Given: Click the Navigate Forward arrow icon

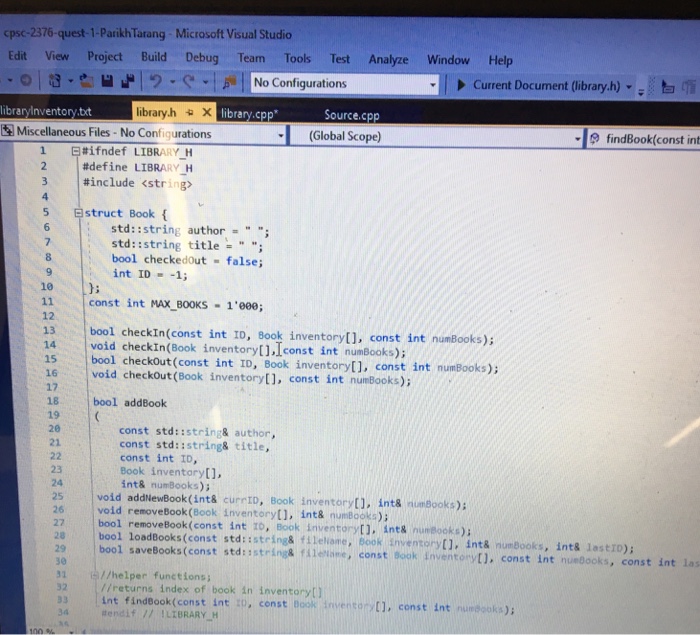Looking at the screenshot, I should click(x=26, y=80).
